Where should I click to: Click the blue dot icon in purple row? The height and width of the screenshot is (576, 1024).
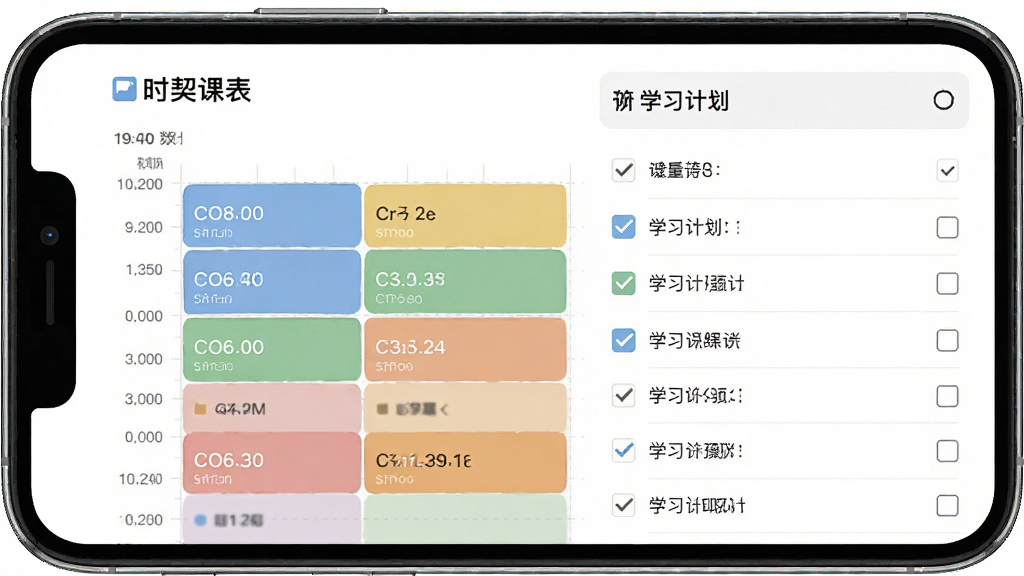200,520
